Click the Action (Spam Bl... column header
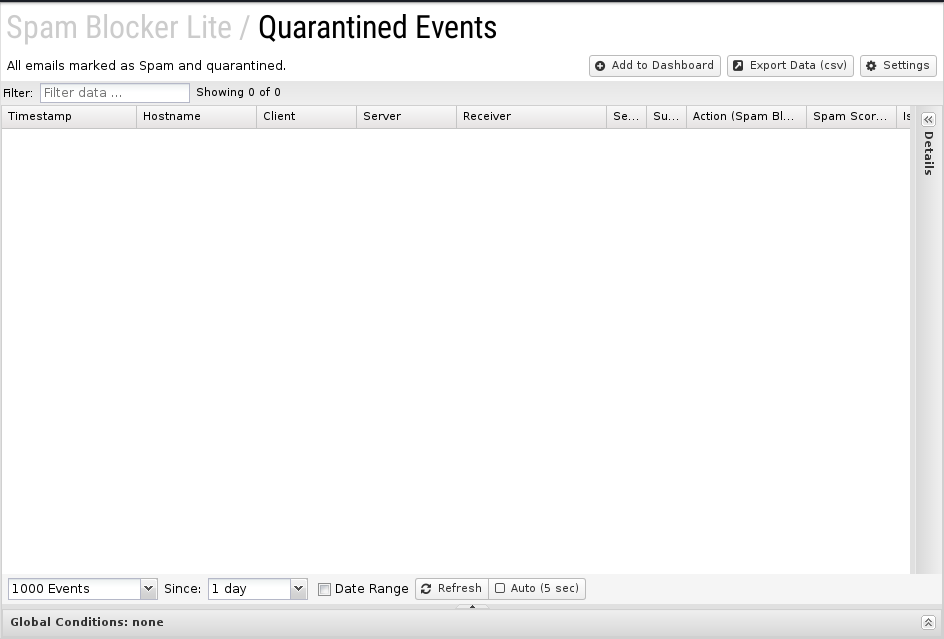This screenshot has height=639, width=944. tap(746, 116)
